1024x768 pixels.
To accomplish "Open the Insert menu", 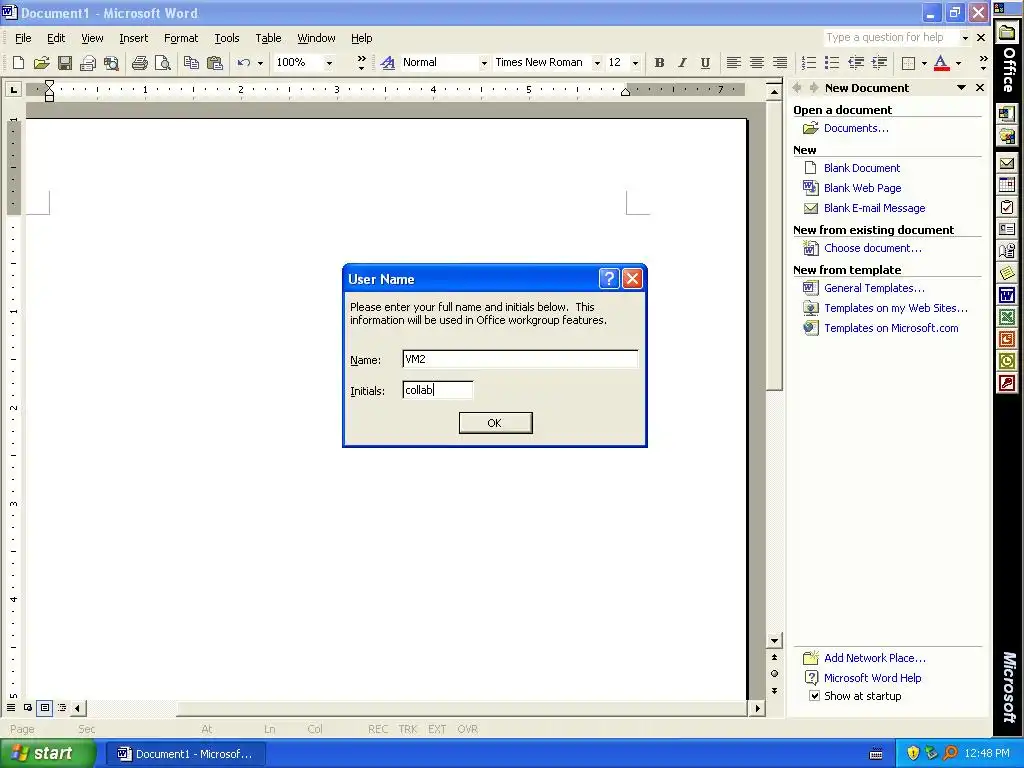I will (133, 38).
